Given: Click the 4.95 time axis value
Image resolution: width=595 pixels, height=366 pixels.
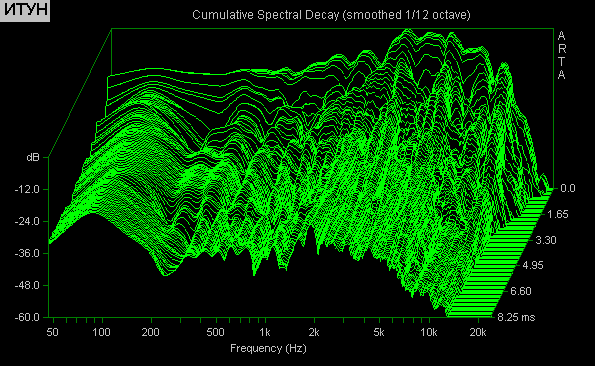Looking at the screenshot, I should coord(533,265).
